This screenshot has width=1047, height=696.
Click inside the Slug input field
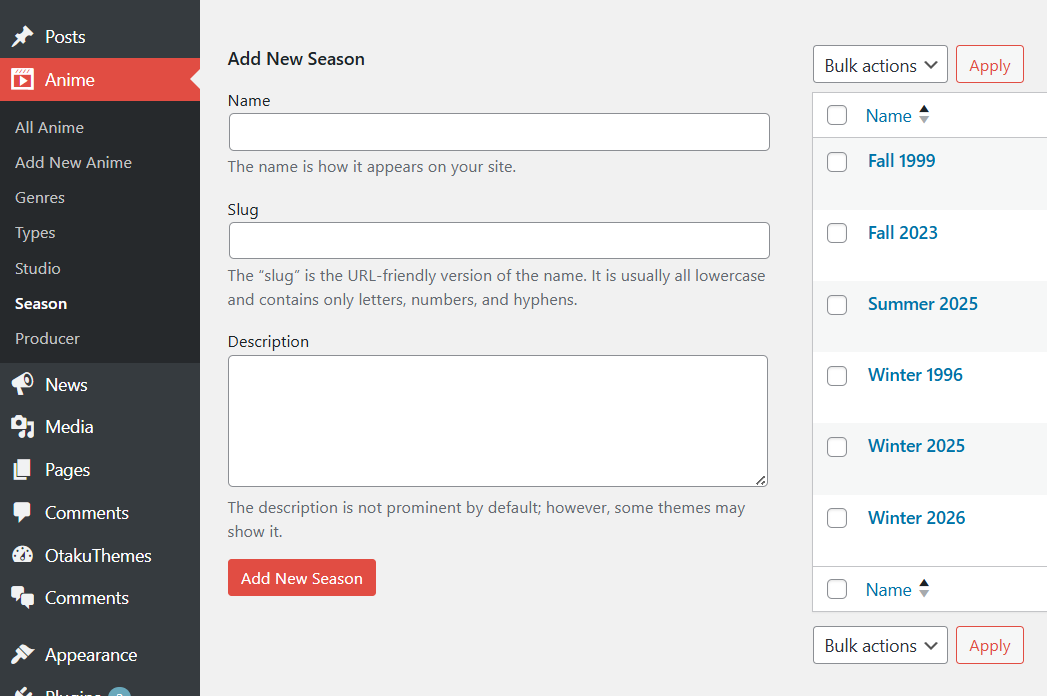click(498, 240)
